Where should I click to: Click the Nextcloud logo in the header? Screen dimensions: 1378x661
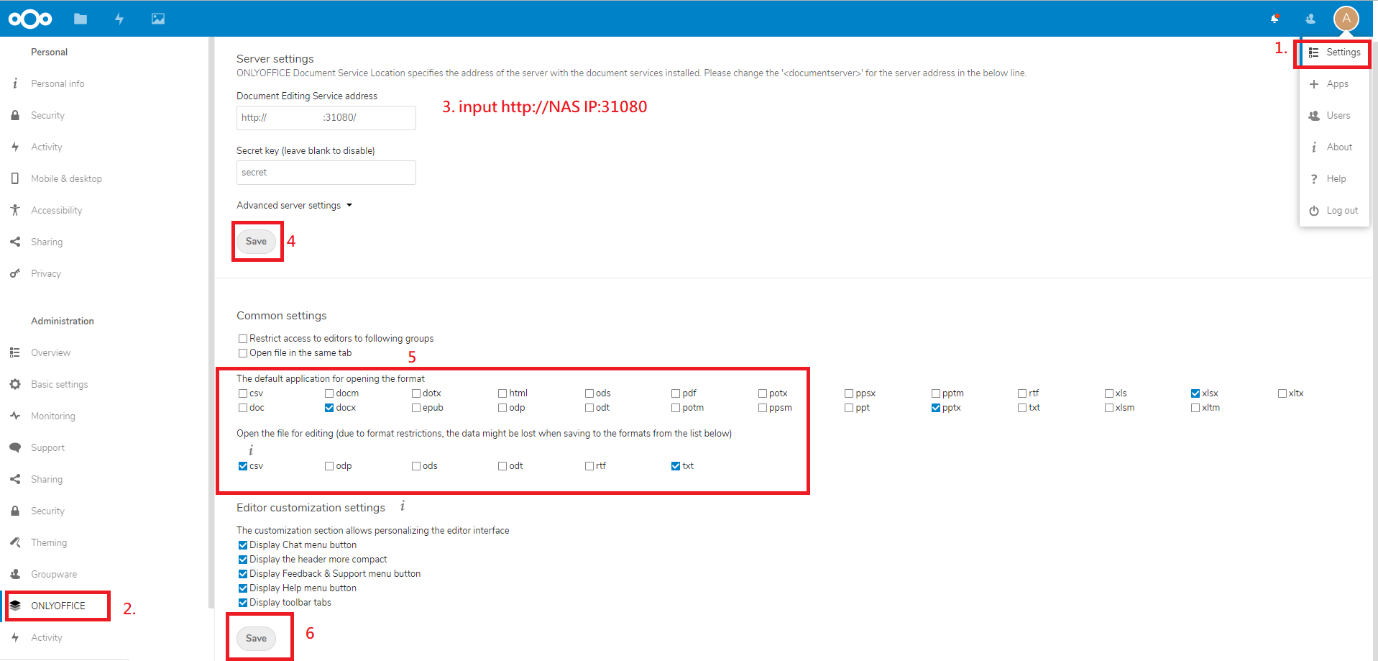pos(30,18)
